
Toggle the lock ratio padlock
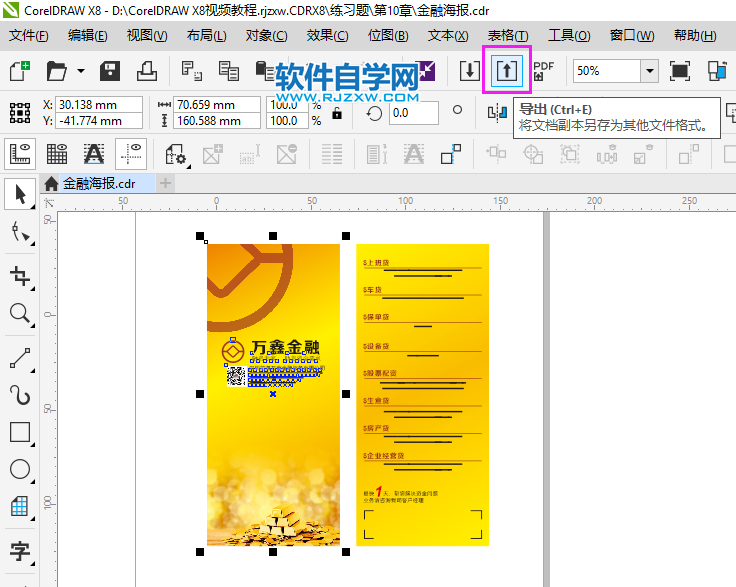point(337,113)
